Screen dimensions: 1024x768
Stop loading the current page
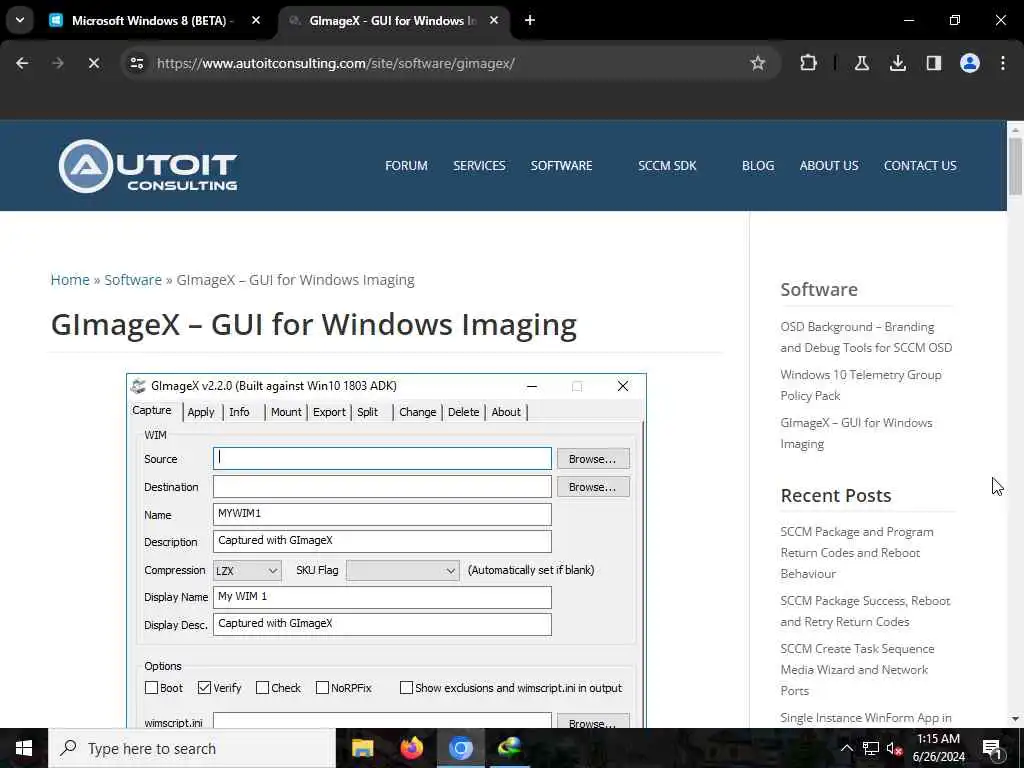[x=94, y=63]
